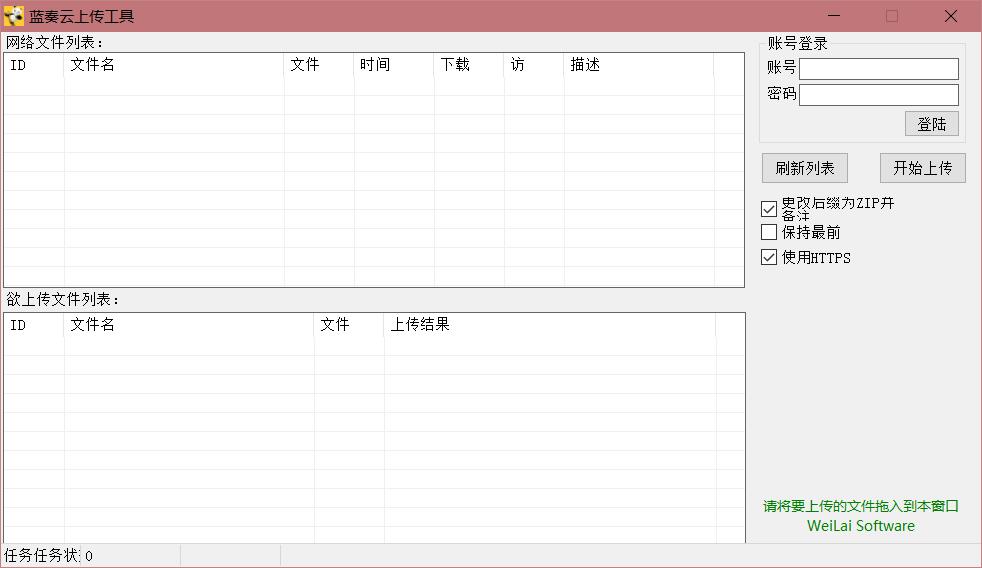The image size is (982, 568).
Task: Click the 账号 account input field
Action: 878,68
